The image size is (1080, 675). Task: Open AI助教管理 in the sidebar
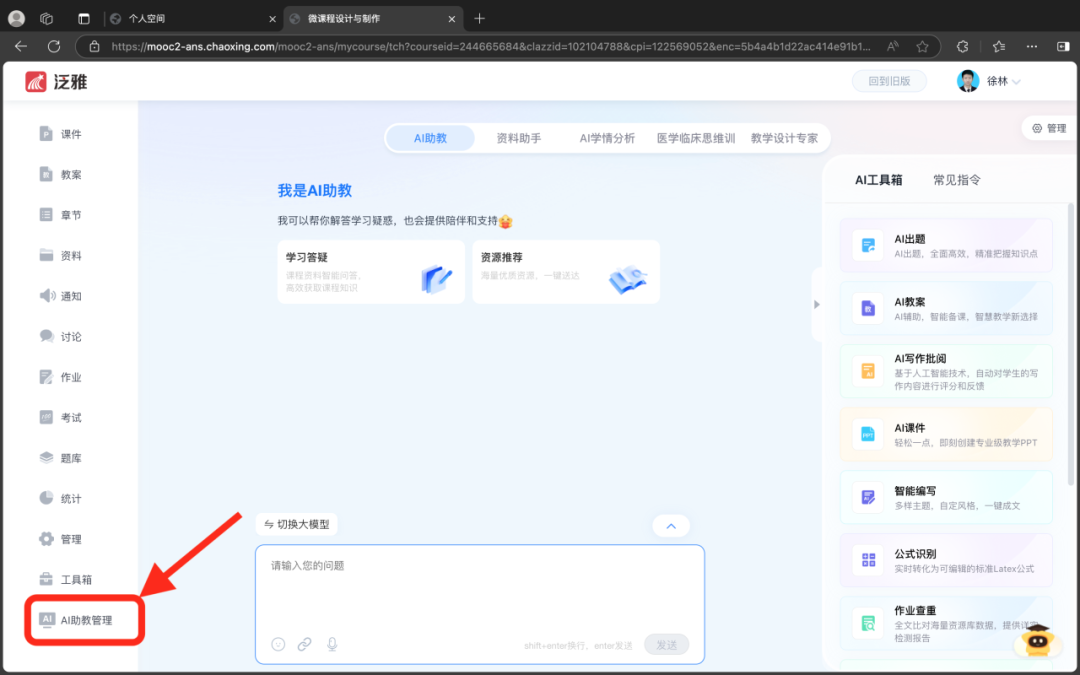(x=85, y=620)
